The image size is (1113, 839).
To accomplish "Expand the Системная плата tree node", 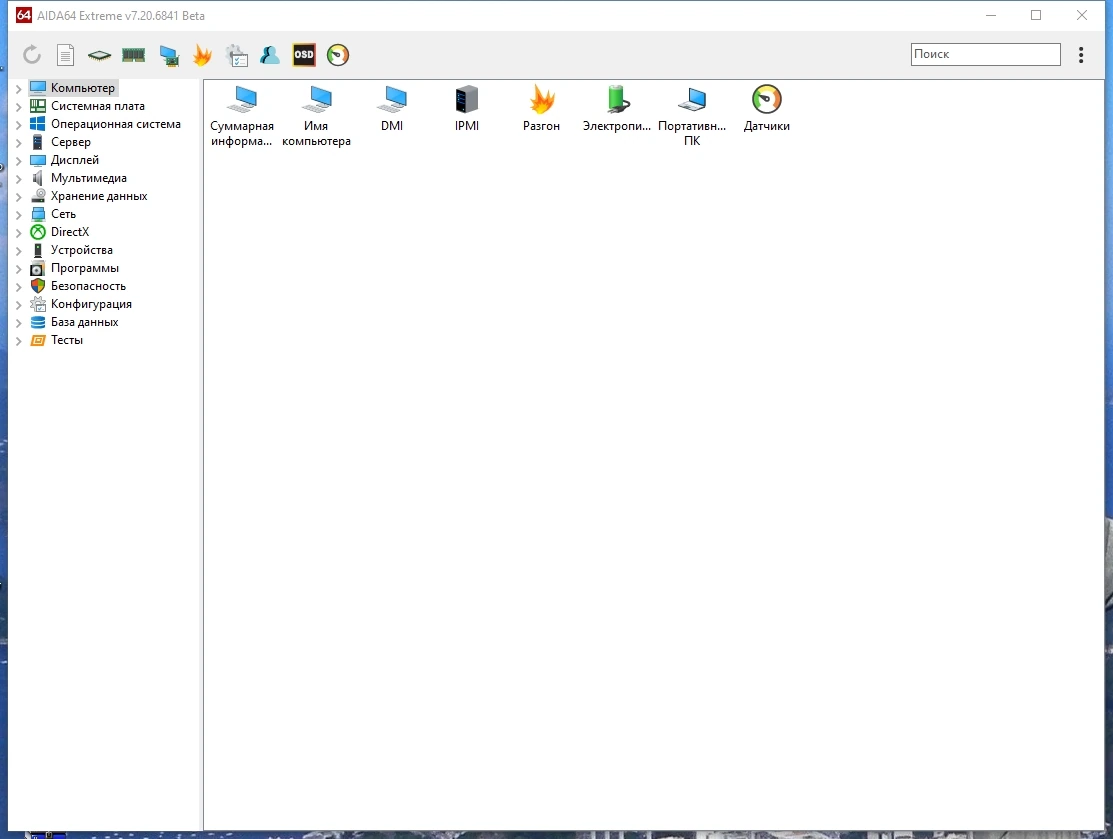I will (x=18, y=106).
